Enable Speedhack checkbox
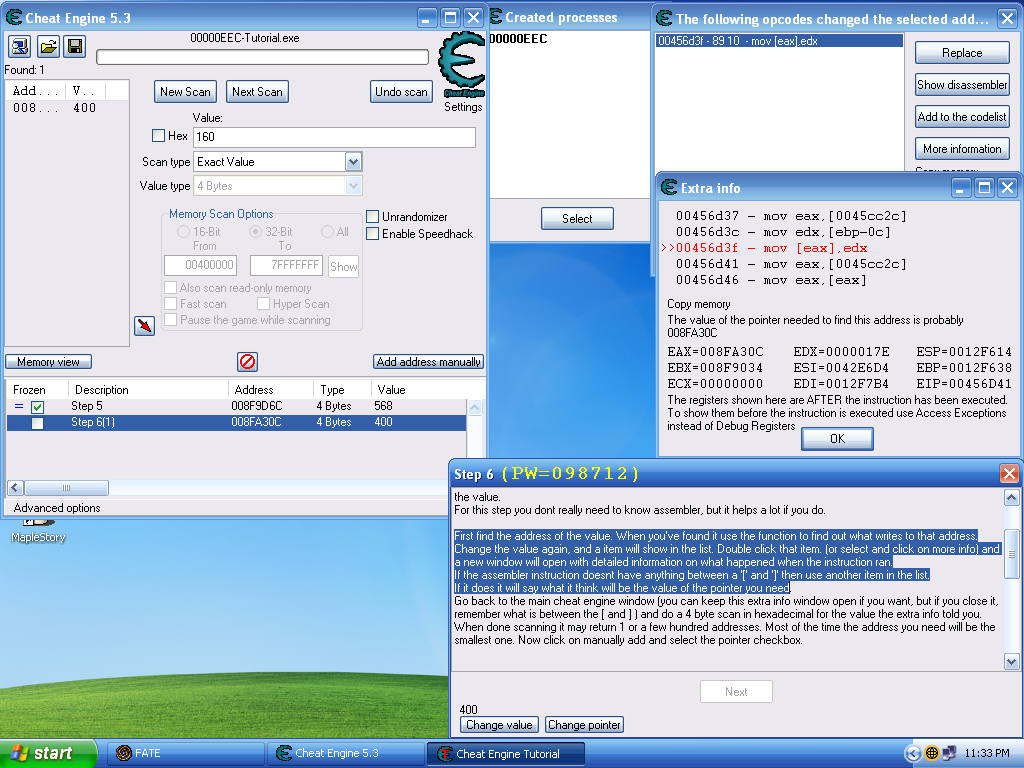Screen dimensions: 1024x768 (x=373, y=233)
